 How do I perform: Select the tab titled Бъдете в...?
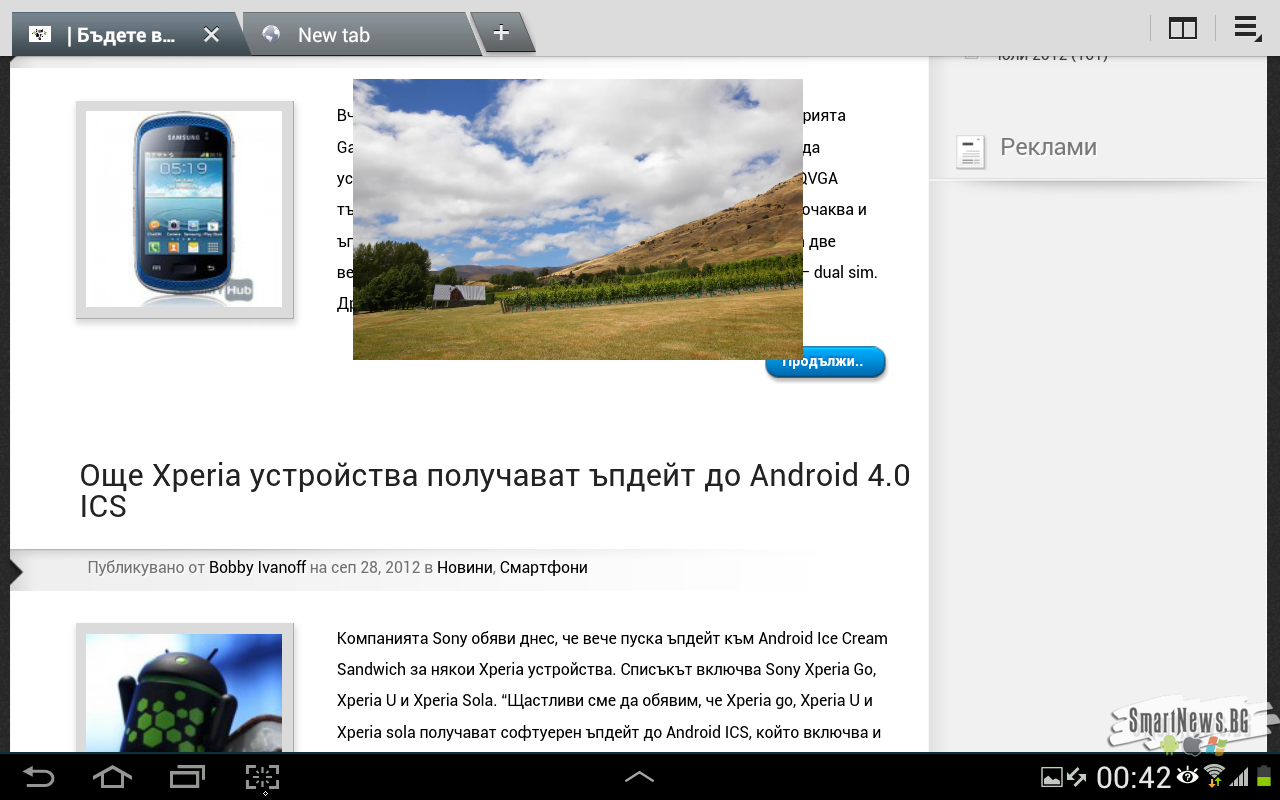tap(120, 35)
